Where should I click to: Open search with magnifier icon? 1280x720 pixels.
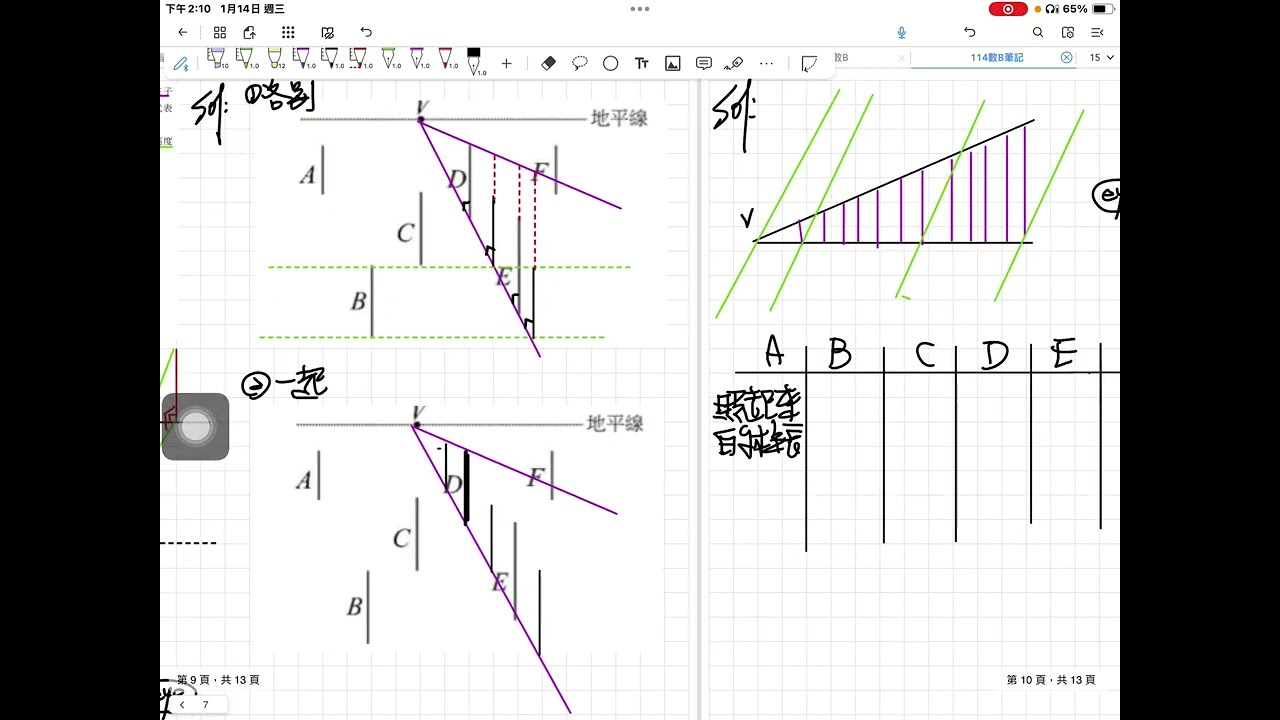pos(1038,32)
